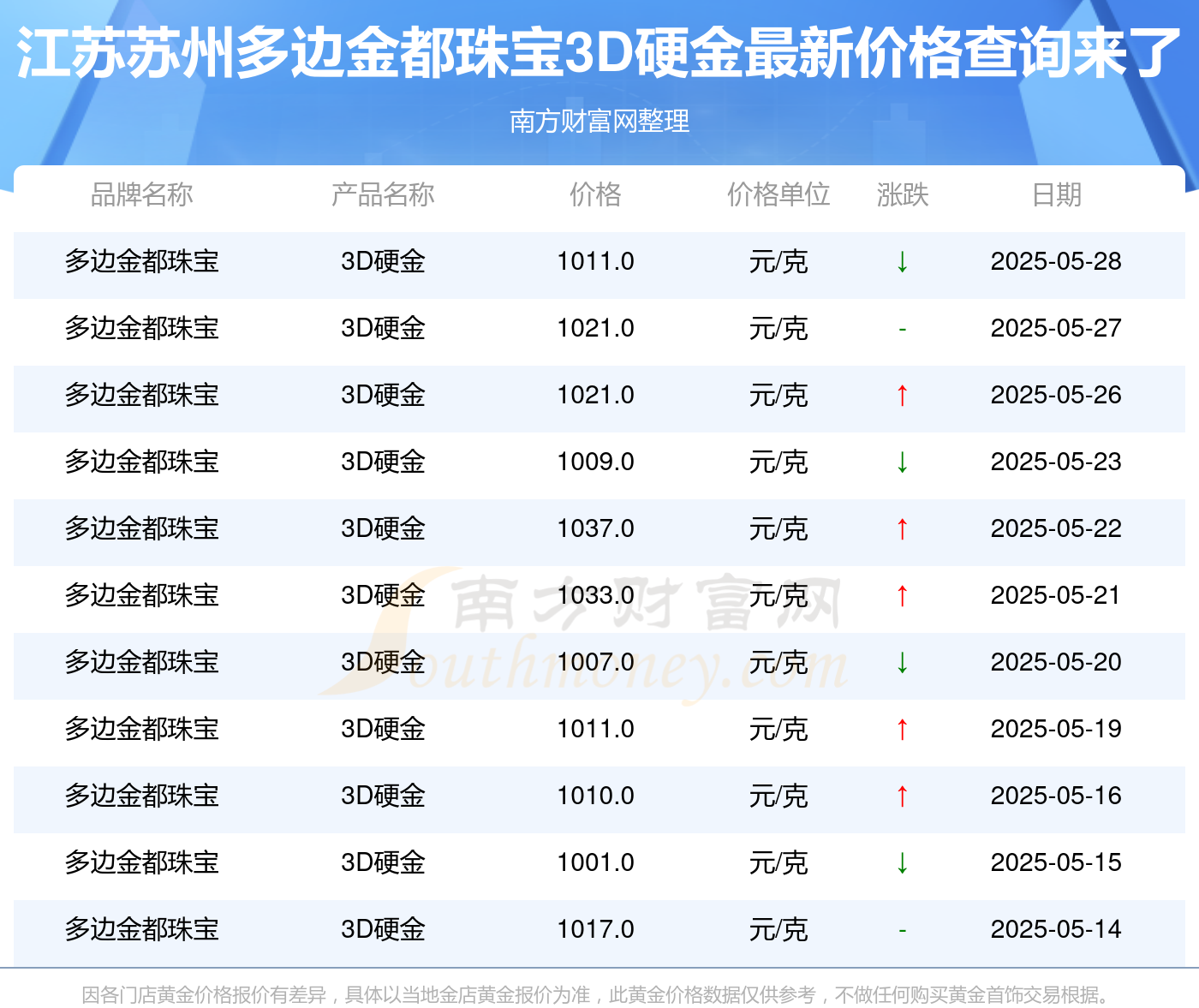Click the up arrow for 2025-05-22
This screenshot has width=1199, height=1008.
pyautogui.click(x=902, y=528)
